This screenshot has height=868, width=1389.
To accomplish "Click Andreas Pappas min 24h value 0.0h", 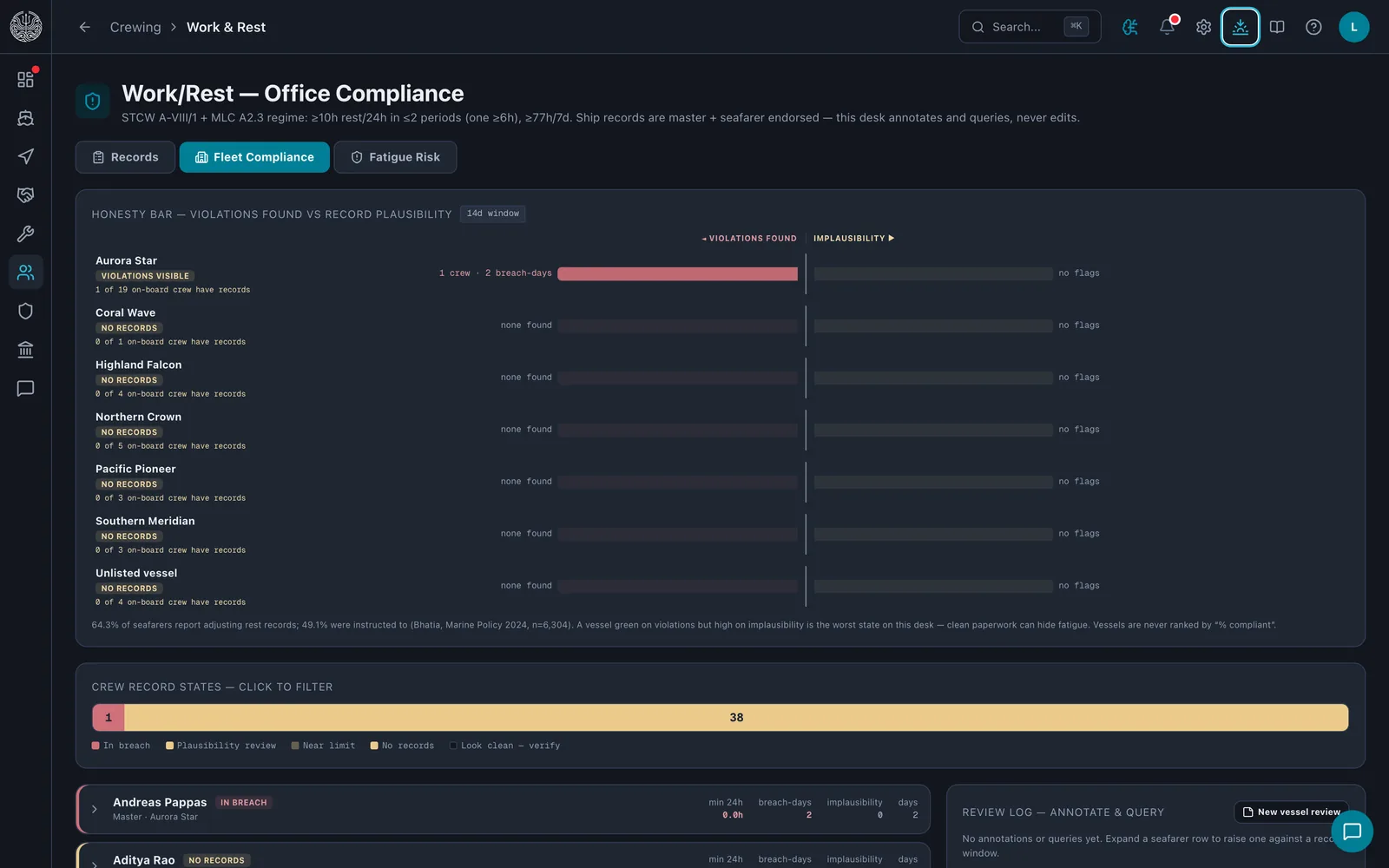I will (x=732, y=815).
